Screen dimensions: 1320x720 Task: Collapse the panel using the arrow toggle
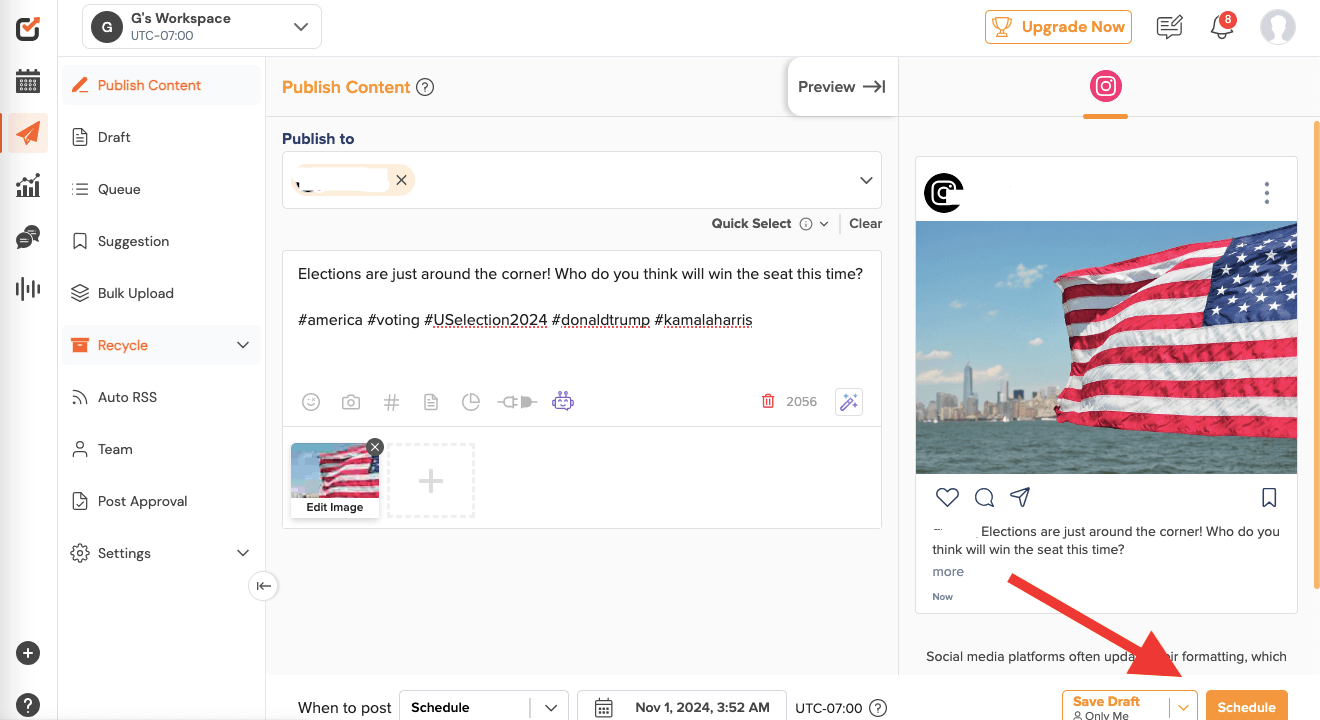click(x=263, y=586)
